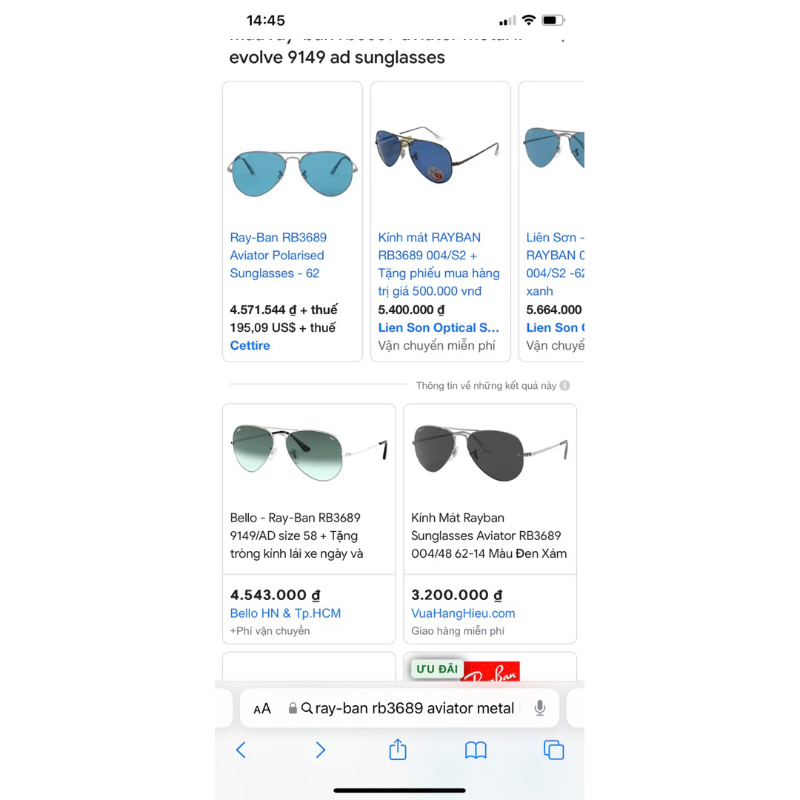The width and height of the screenshot is (800, 800).
Task: Visit Lien Son Optical seller link
Action: click(x=438, y=328)
